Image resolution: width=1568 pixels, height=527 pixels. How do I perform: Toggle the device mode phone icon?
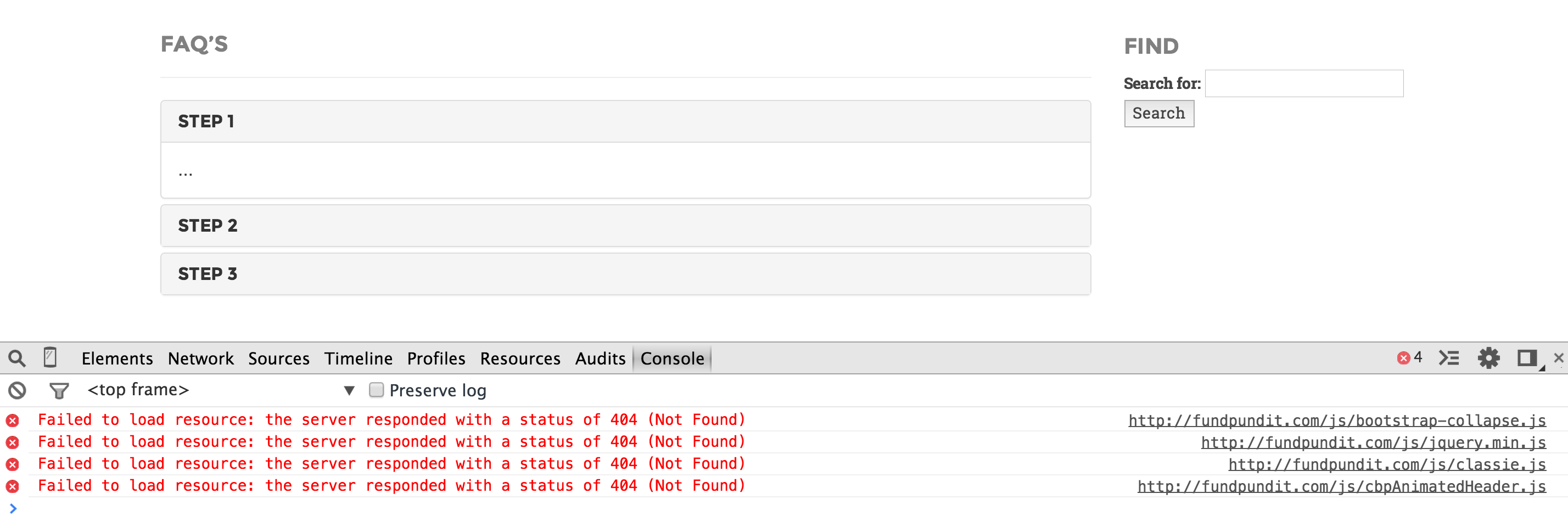(x=51, y=358)
